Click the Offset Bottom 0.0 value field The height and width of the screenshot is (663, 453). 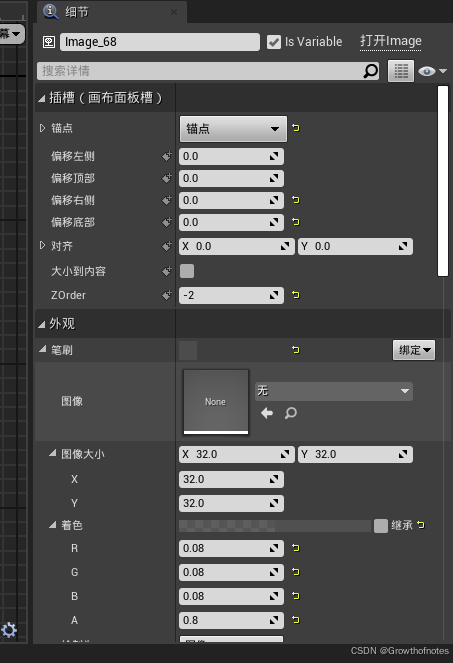click(x=231, y=222)
